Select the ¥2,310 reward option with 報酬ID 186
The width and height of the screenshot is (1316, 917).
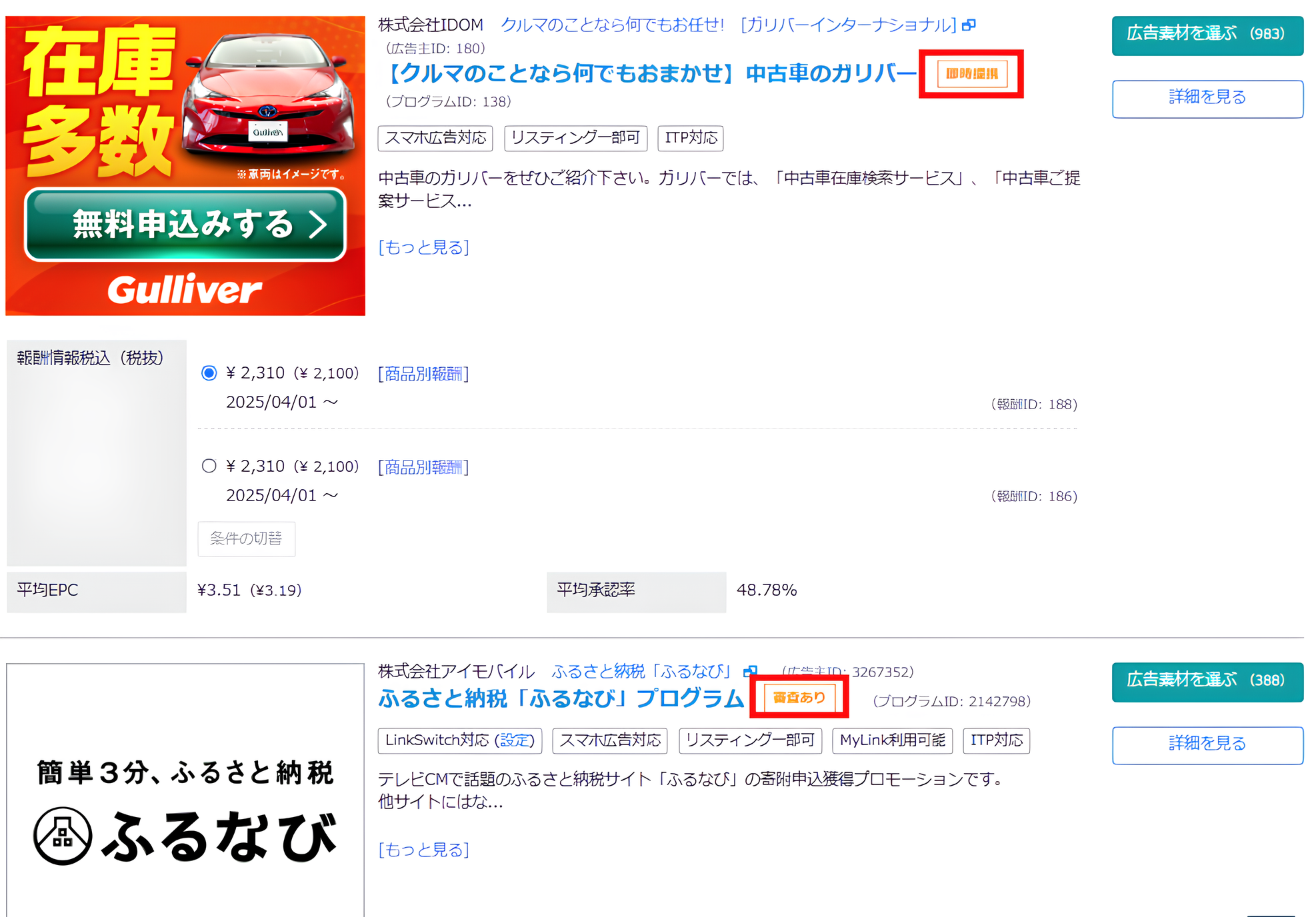coord(209,466)
